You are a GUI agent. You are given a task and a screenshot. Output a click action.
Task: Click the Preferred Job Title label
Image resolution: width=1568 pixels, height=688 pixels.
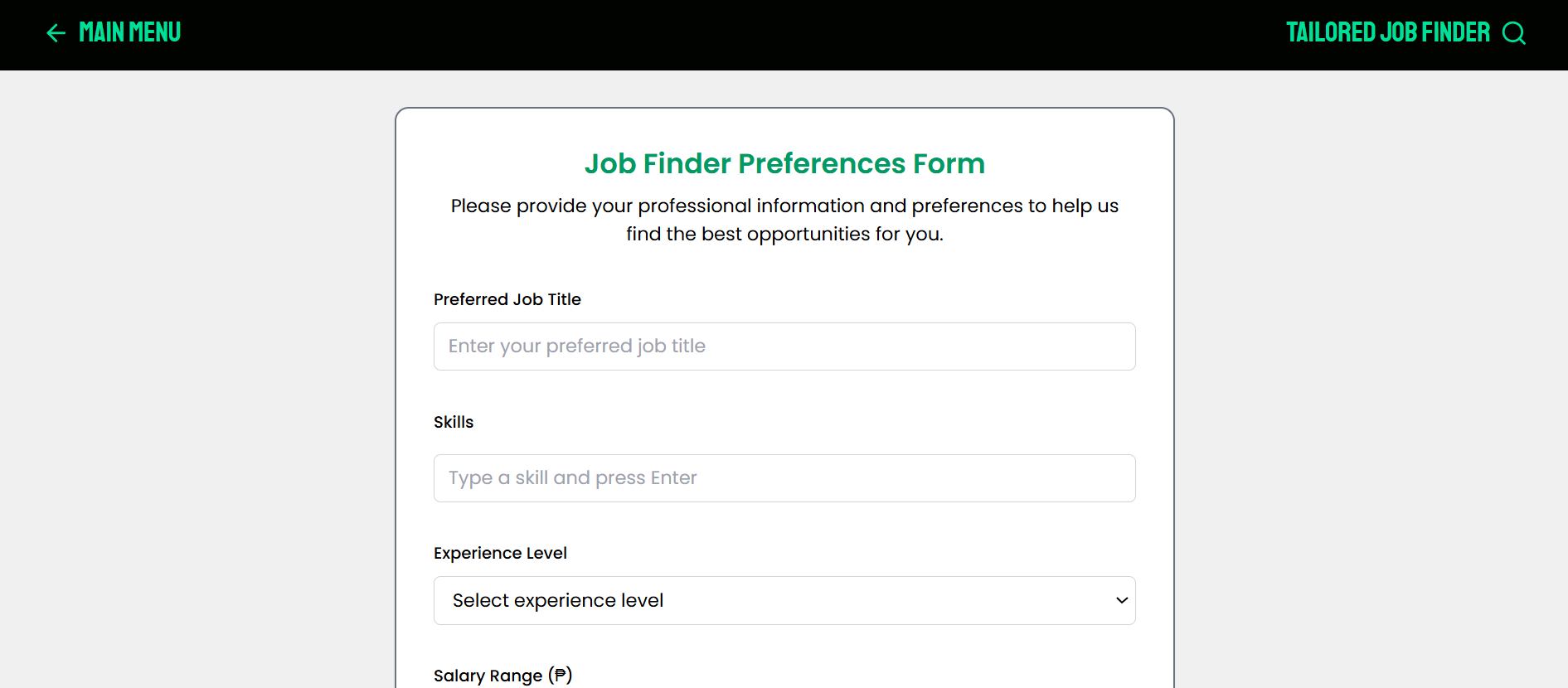507,299
